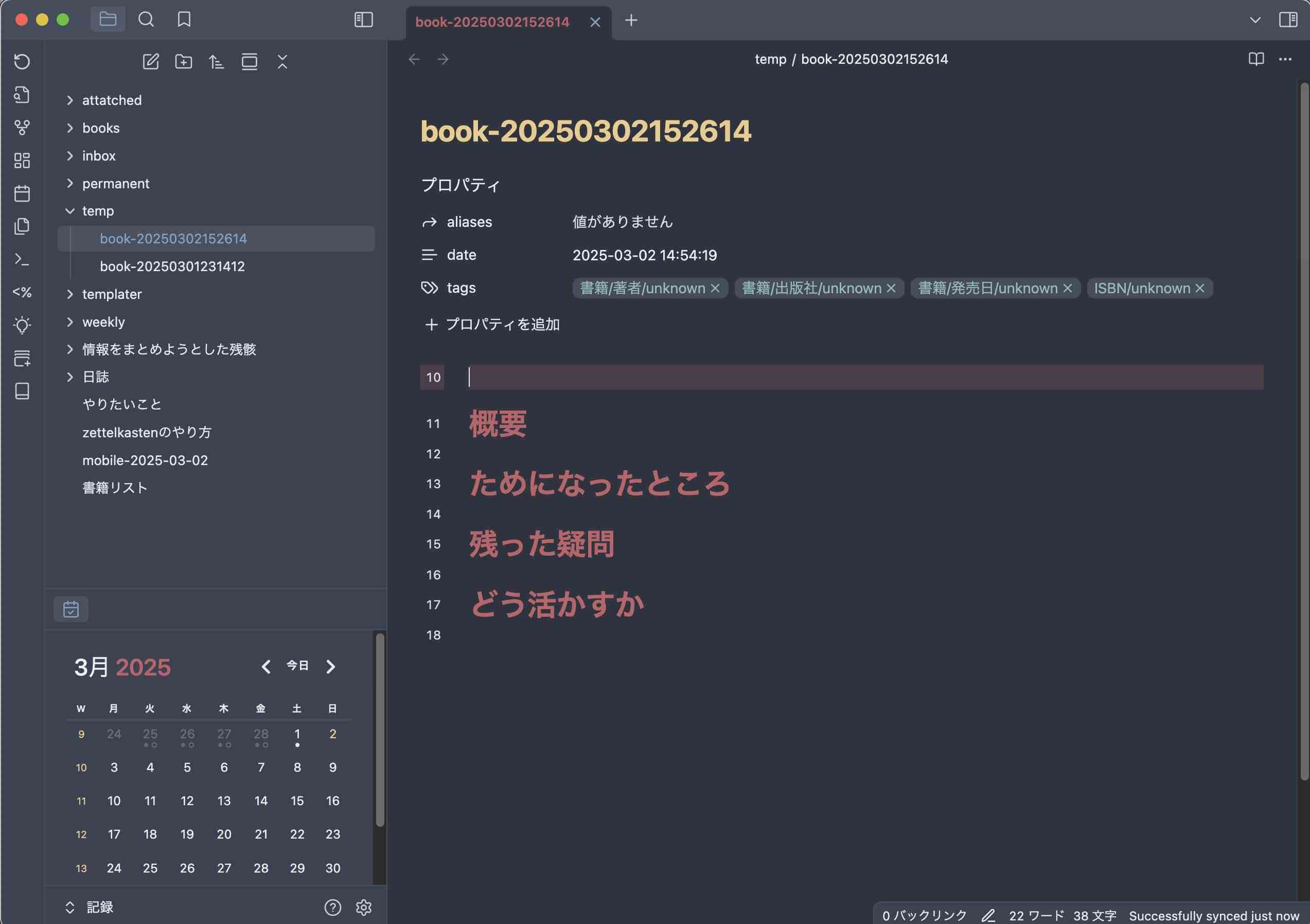This screenshot has height=924, width=1310.
Task: Open the more options menu for the note
Action: (1285, 59)
